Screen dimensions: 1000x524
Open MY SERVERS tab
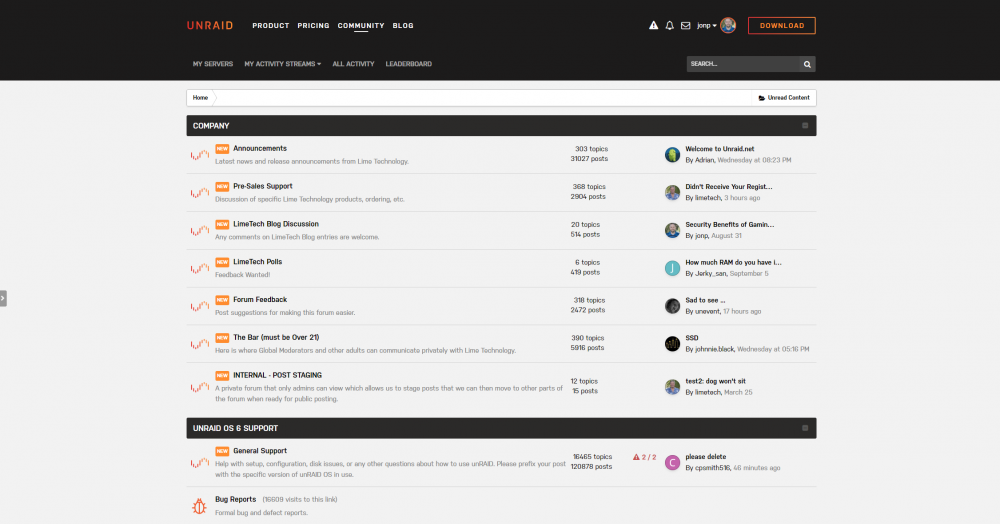point(213,64)
